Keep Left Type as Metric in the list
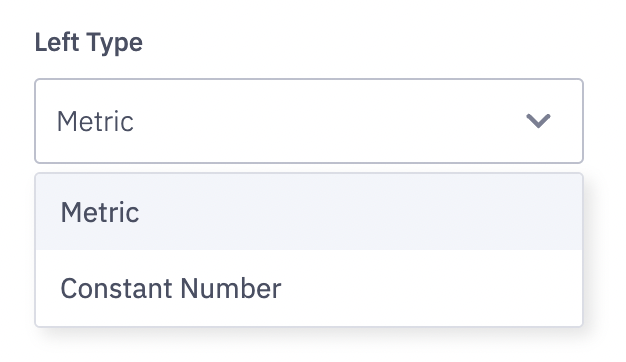 309,212
